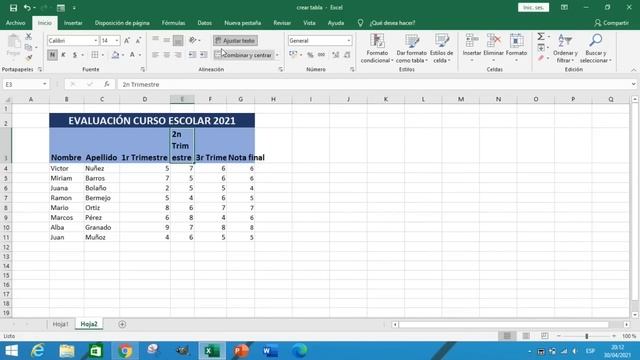Screen dimensions: 640x360
Task: Decrease font size with smaller A icon
Action: point(138,40)
